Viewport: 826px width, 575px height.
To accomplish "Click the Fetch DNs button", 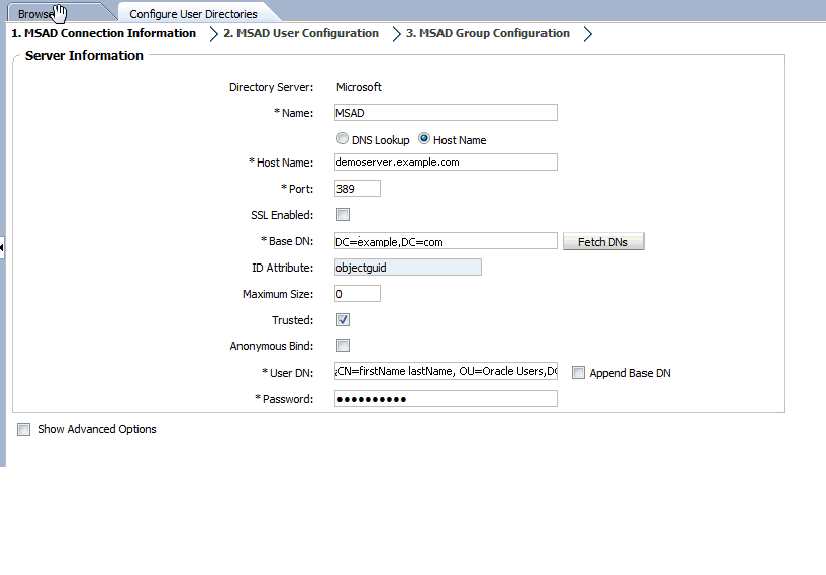I will pyautogui.click(x=604, y=242).
